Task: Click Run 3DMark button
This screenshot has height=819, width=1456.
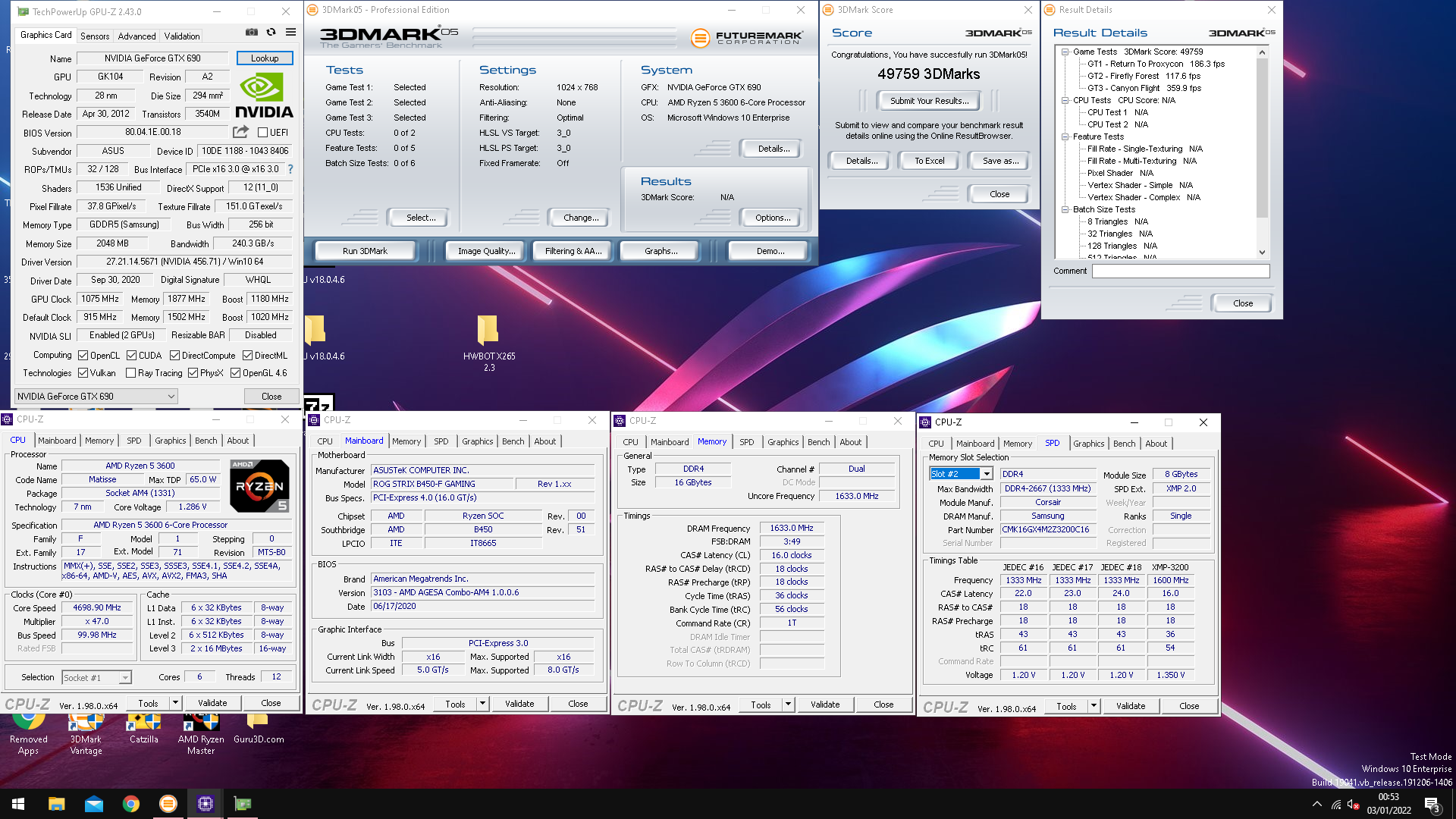Action: click(365, 251)
